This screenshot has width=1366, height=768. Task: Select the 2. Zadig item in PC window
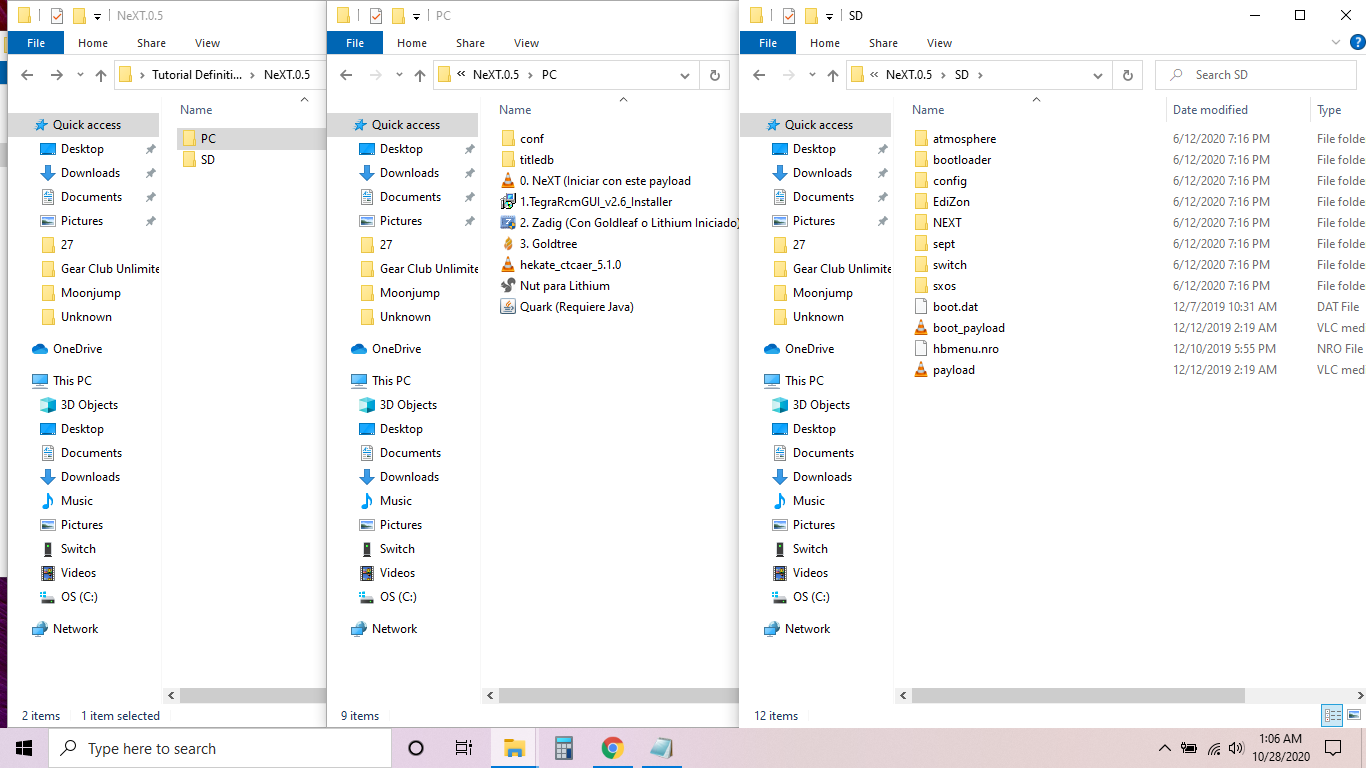(619, 223)
